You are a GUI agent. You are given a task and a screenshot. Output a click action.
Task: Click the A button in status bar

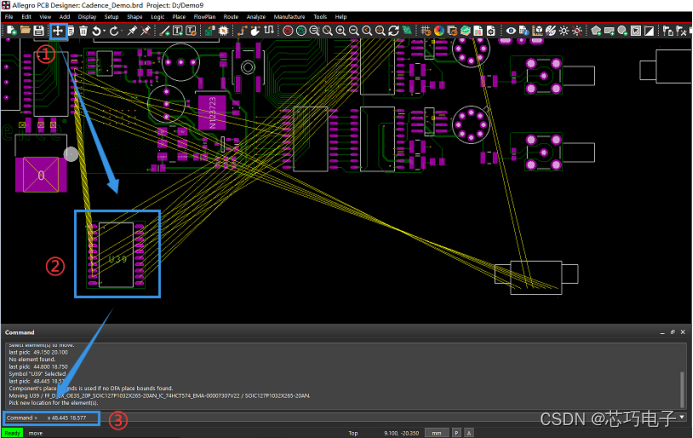[469, 433]
